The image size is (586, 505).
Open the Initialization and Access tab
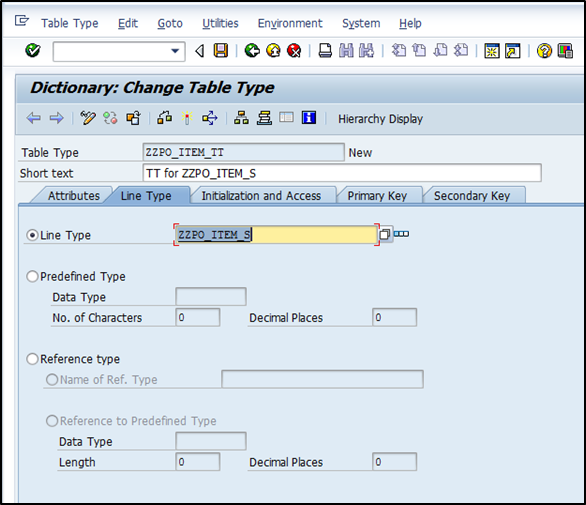coord(261,196)
